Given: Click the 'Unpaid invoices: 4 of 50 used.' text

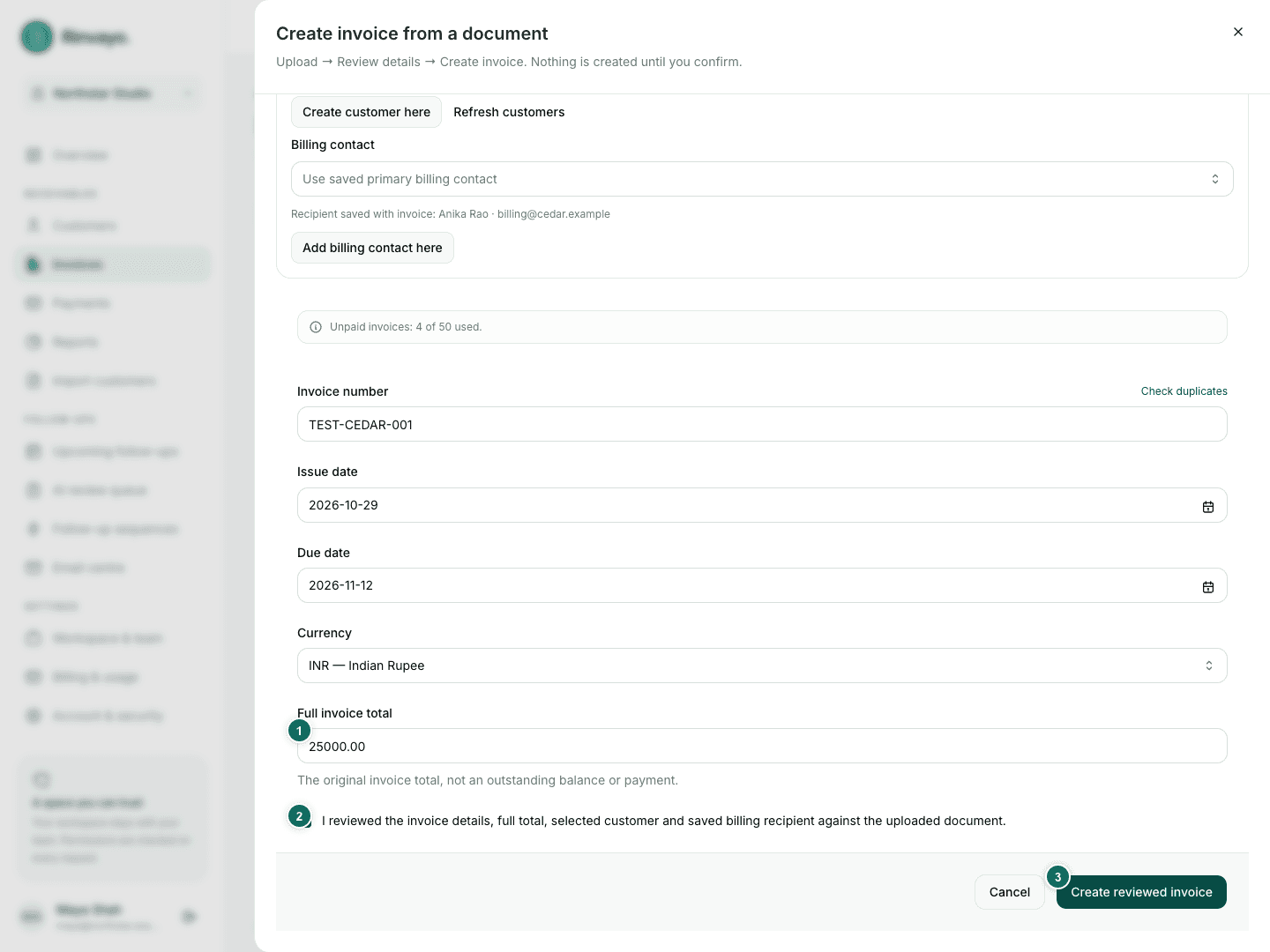Looking at the screenshot, I should (x=406, y=327).
